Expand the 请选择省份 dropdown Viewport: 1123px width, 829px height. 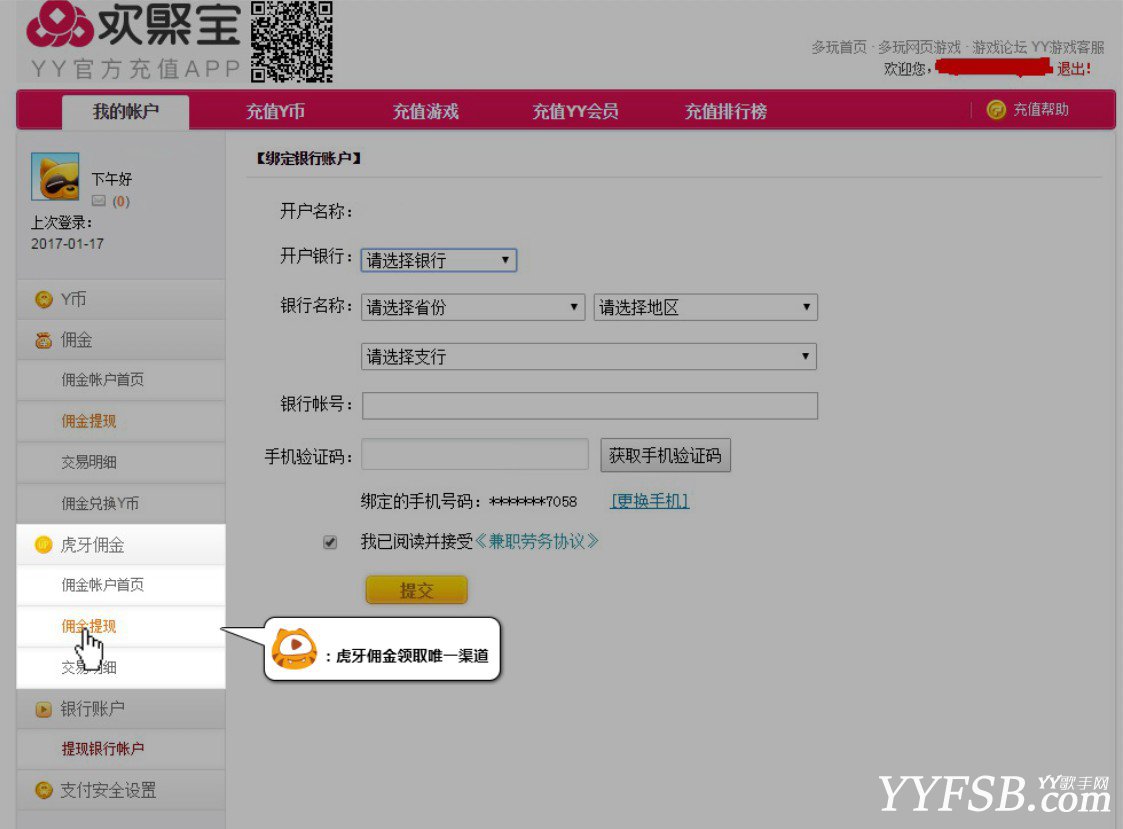point(473,307)
